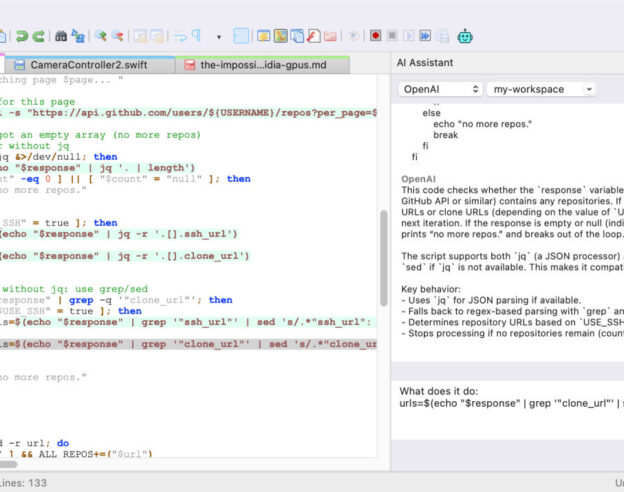Click the OpenAI response label
The image size is (624, 492).
pyautogui.click(x=418, y=179)
